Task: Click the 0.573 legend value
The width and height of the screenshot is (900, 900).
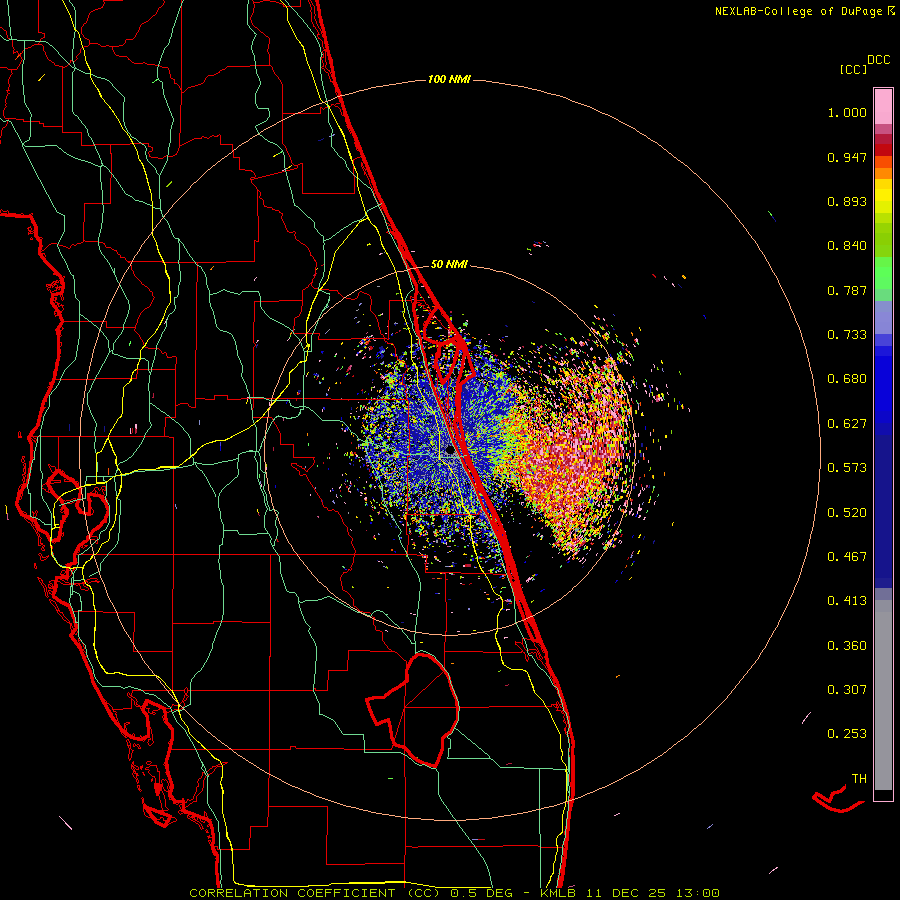Action: pos(847,468)
